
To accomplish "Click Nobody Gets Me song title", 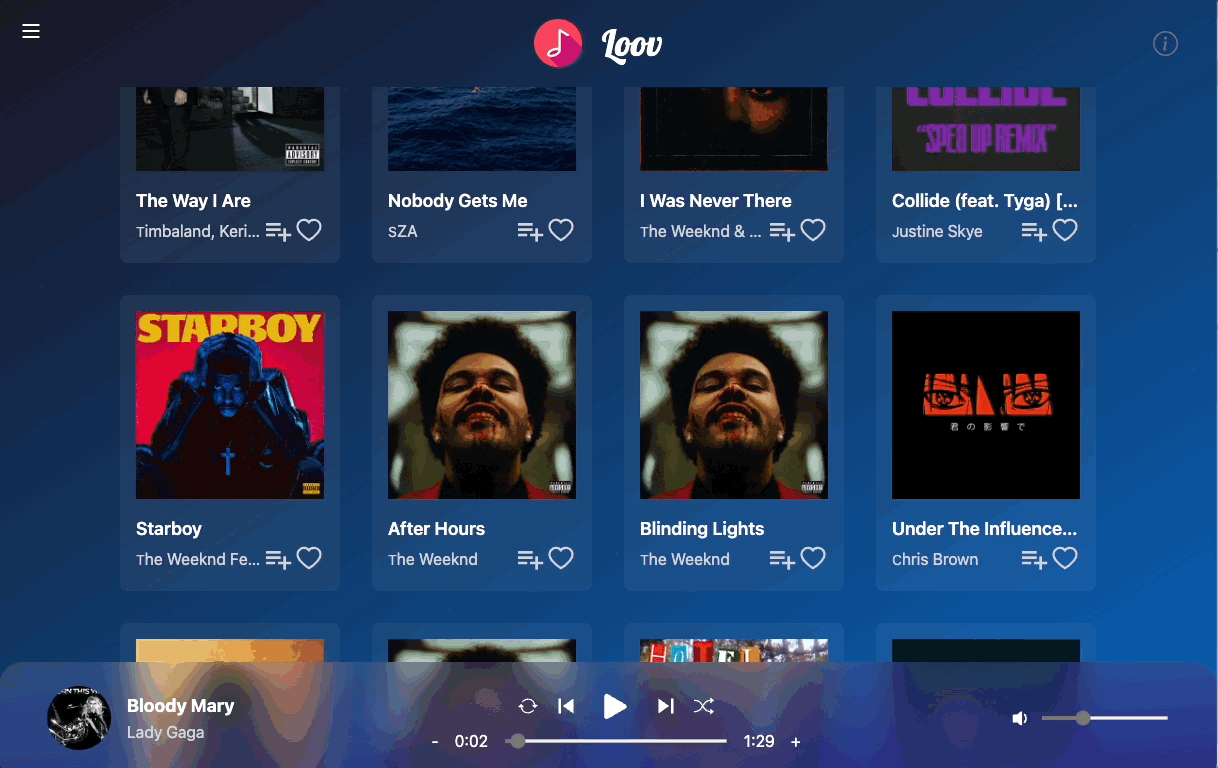I will pyautogui.click(x=458, y=201).
